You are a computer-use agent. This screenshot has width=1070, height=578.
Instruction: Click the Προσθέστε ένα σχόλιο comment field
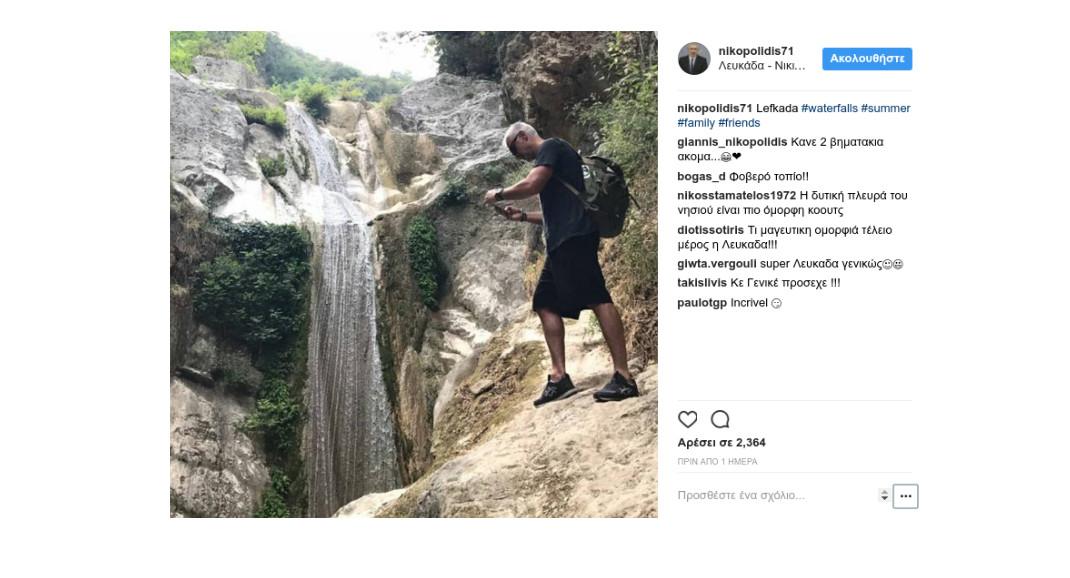pyautogui.click(x=776, y=495)
